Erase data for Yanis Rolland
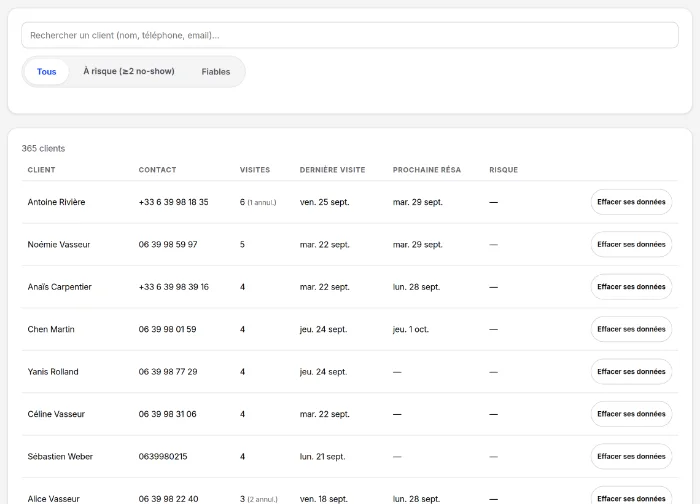Viewport: 700px width, 504px height. tap(631, 371)
